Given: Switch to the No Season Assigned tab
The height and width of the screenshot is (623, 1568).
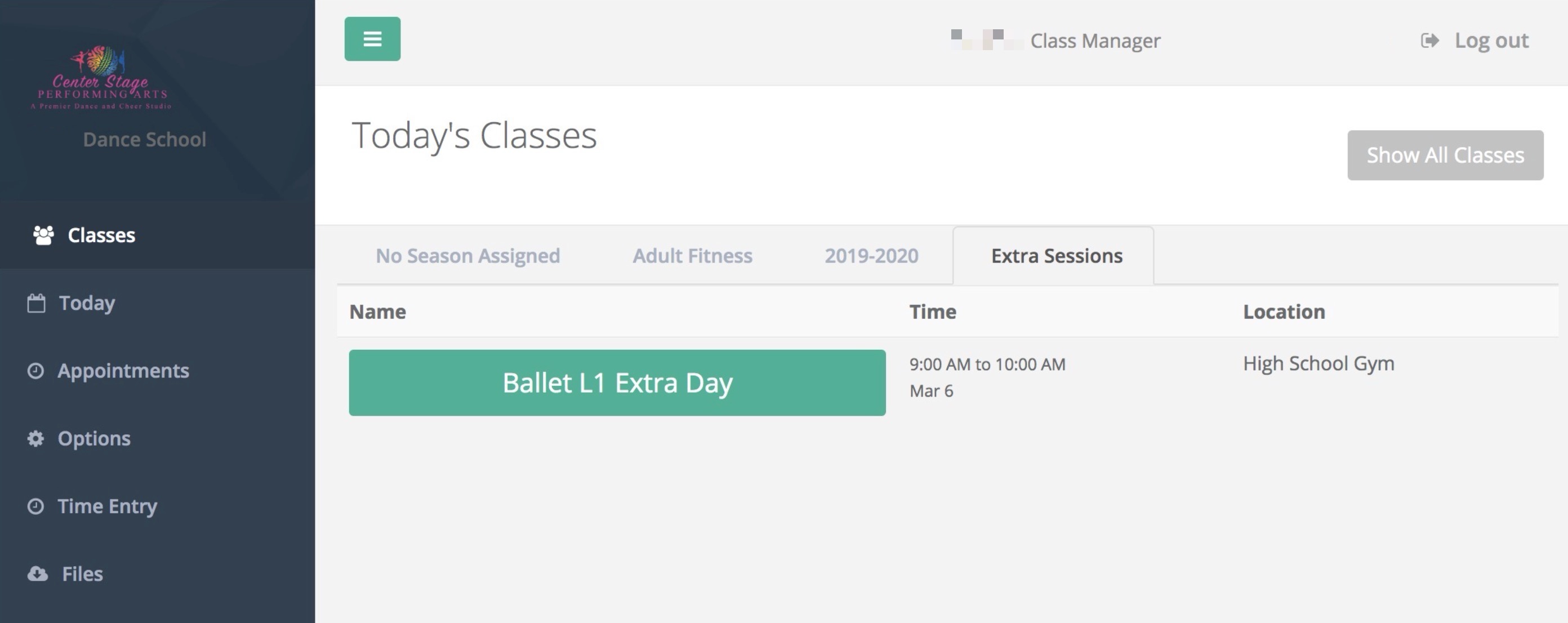Looking at the screenshot, I should click(x=467, y=256).
